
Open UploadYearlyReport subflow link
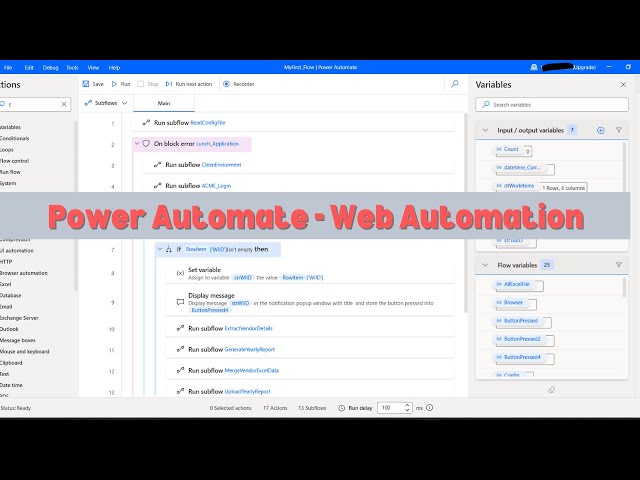[x=248, y=391]
